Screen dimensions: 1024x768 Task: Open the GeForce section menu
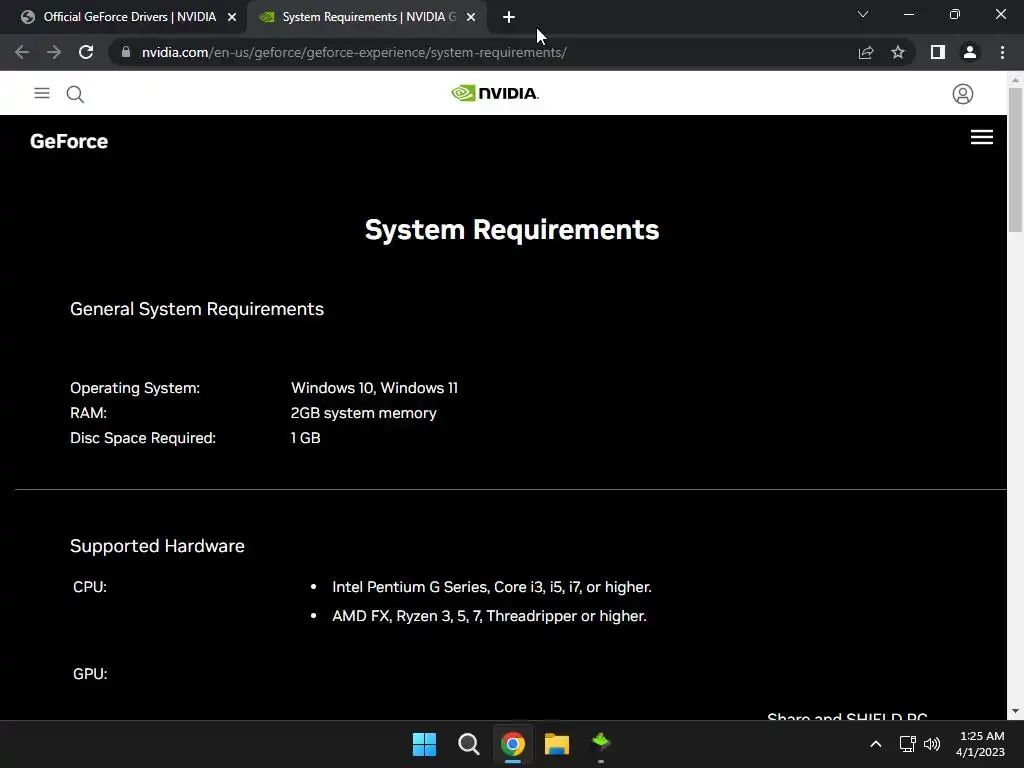pos(982,137)
